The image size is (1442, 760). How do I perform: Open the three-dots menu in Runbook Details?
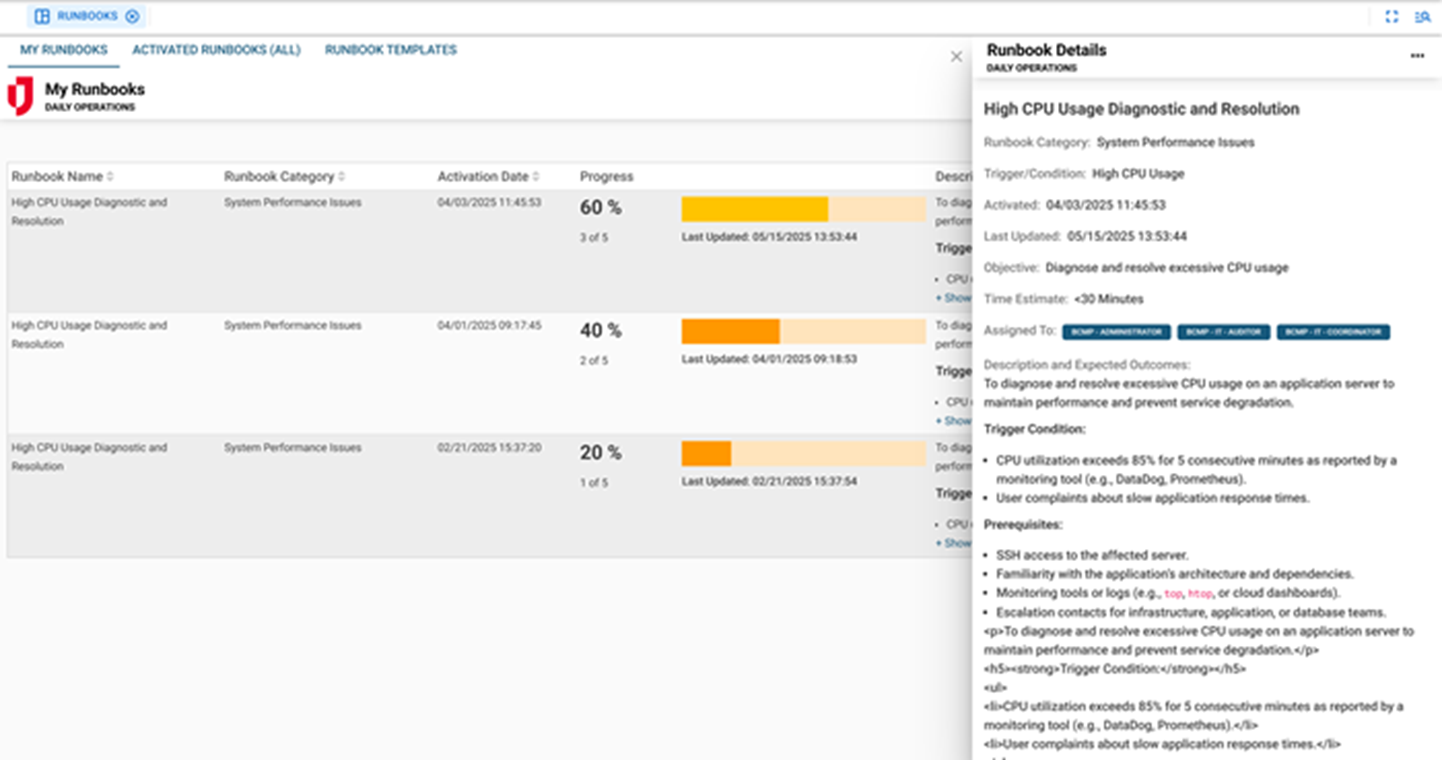tap(1416, 56)
